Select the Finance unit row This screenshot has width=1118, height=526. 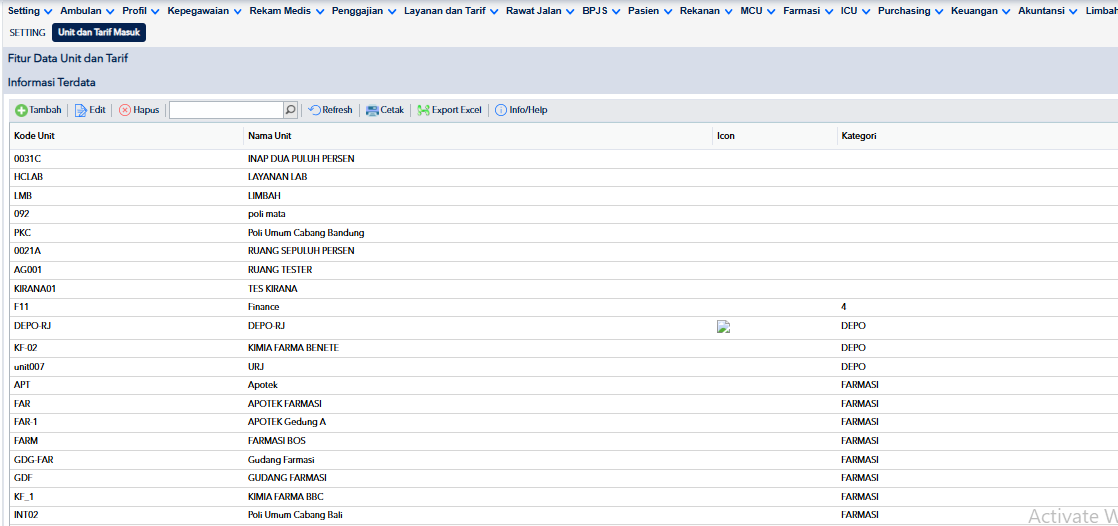pos(564,306)
